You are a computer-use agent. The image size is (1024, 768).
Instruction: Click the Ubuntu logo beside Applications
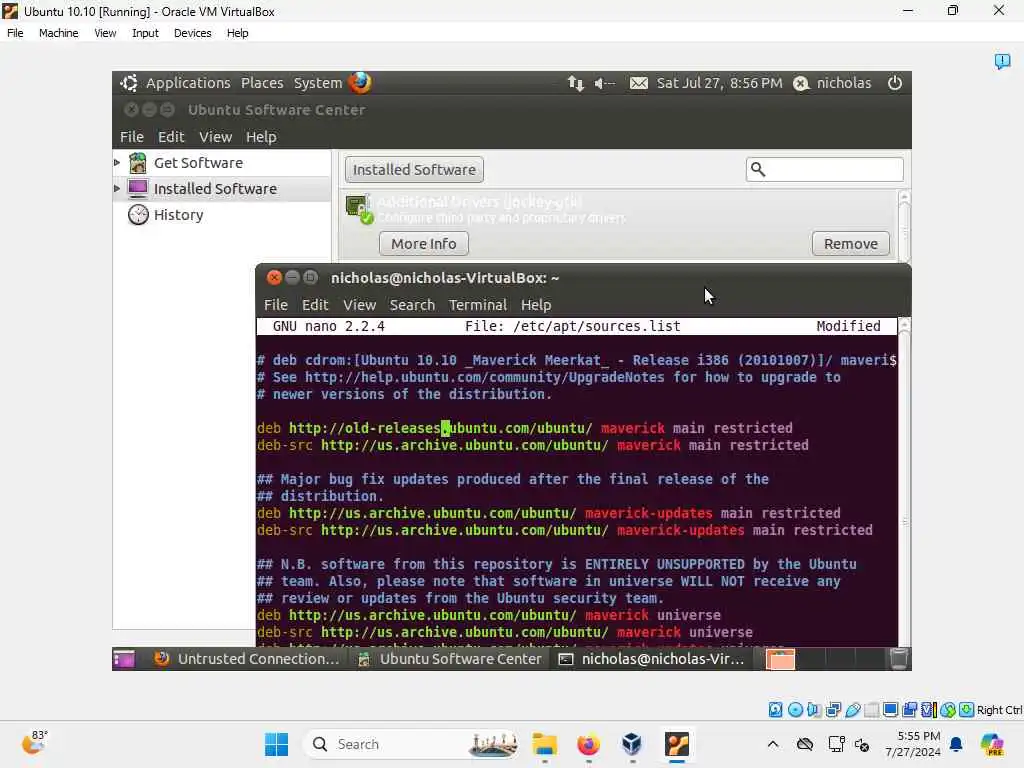(x=129, y=83)
